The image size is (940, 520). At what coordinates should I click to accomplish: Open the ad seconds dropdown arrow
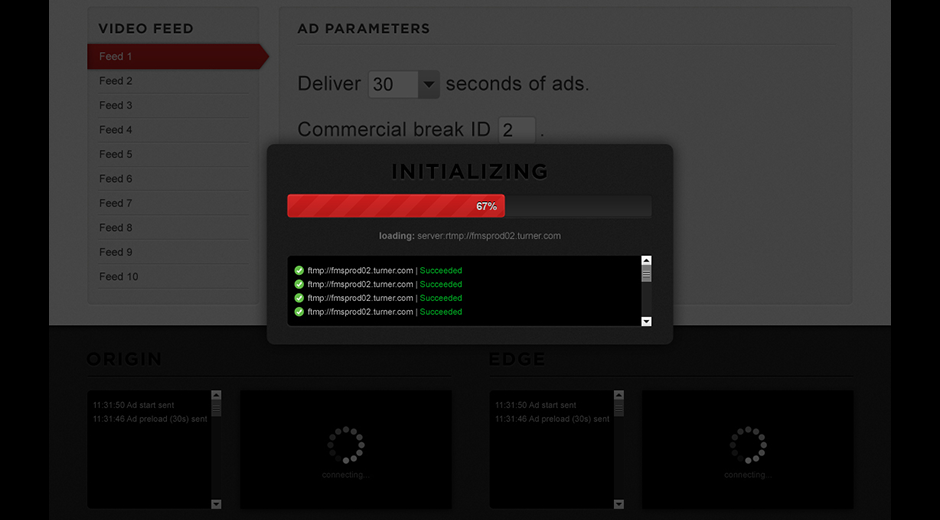coord(429,85)
